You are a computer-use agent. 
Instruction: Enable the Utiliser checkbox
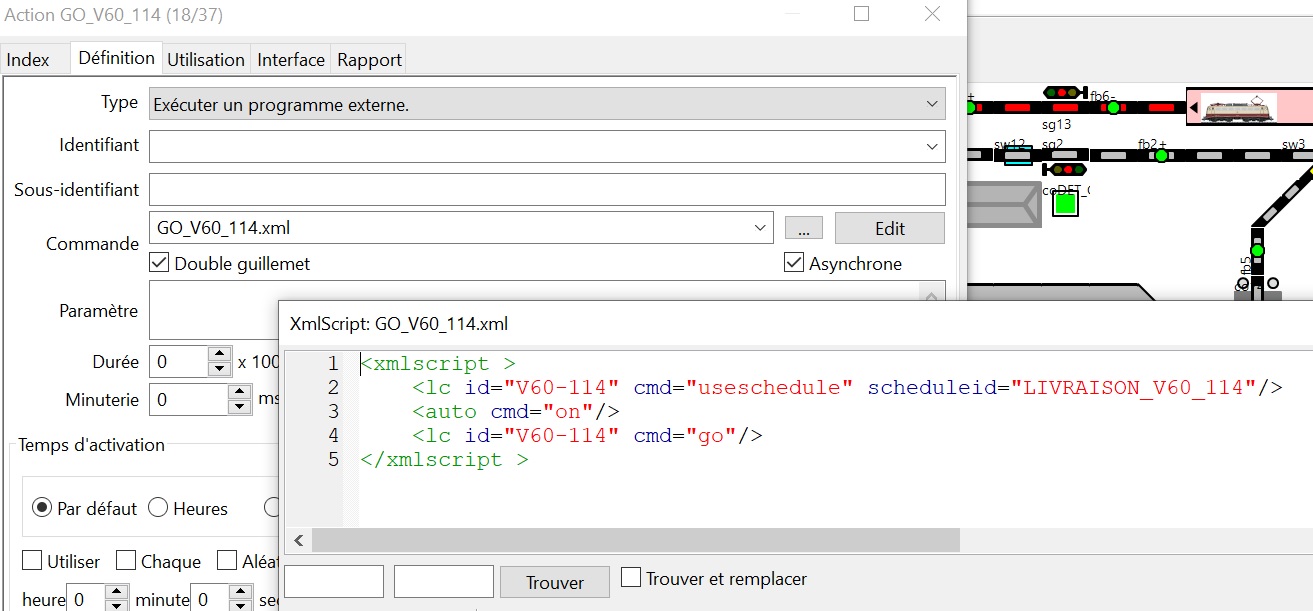(x=32, y=561)
